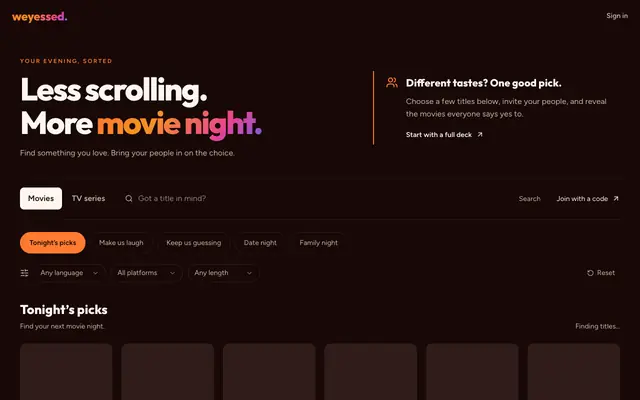Click the arrow icon beside Join with a code
The width and height of the screenshot is (640, 400).
click(x=616, y=198)
